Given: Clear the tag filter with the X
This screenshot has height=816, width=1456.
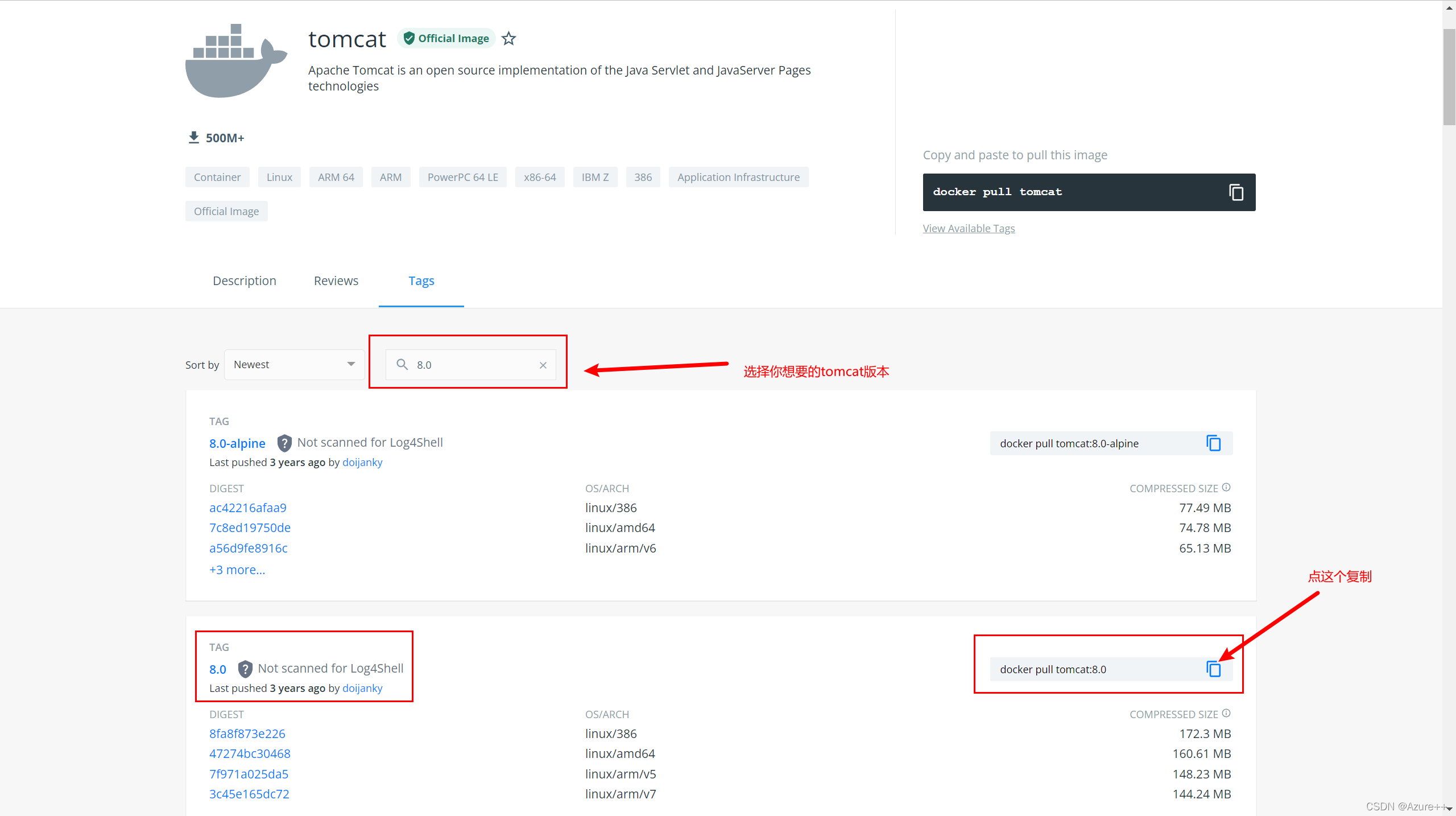Looking at the screenshot, I should tap(543, 365).
